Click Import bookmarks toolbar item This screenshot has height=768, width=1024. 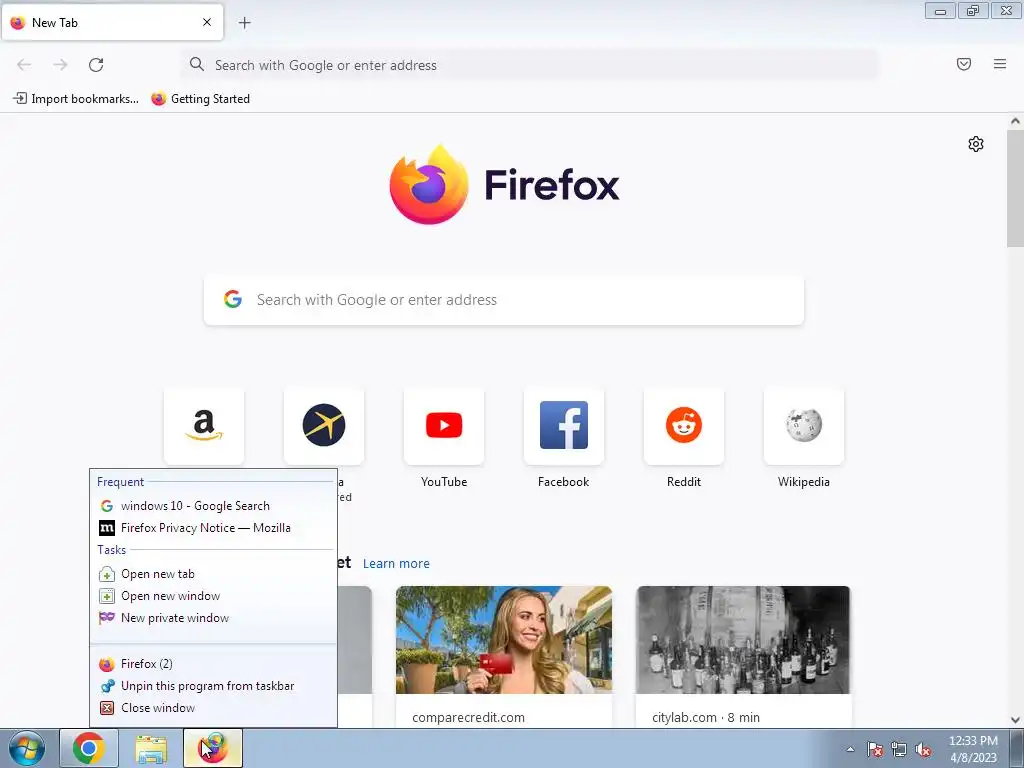[76, 99]
